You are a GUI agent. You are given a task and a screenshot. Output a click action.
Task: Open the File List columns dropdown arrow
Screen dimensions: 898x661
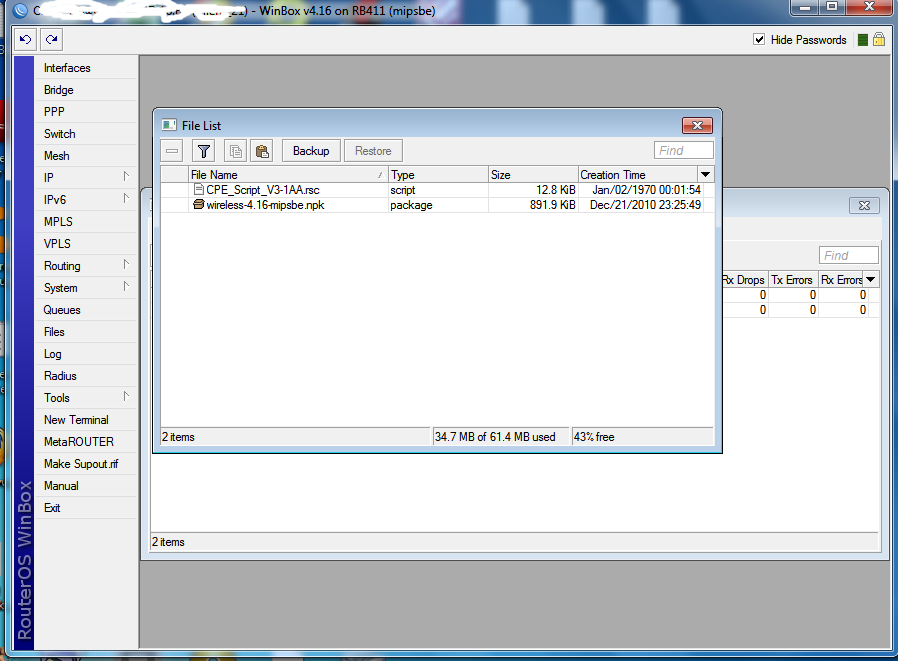[706, 174]
